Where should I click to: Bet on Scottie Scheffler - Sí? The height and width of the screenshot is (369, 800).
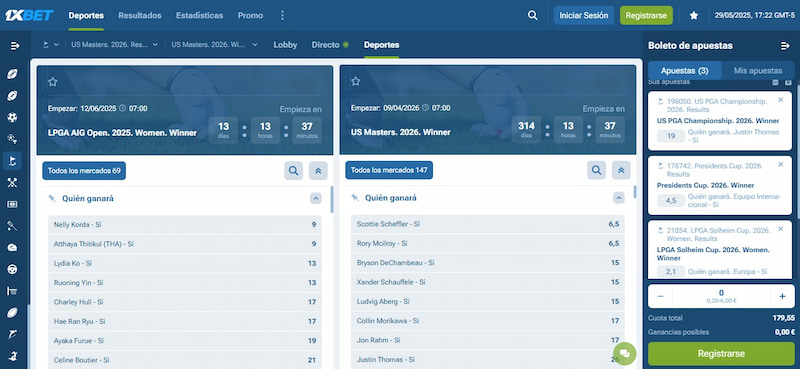[488, 224]
